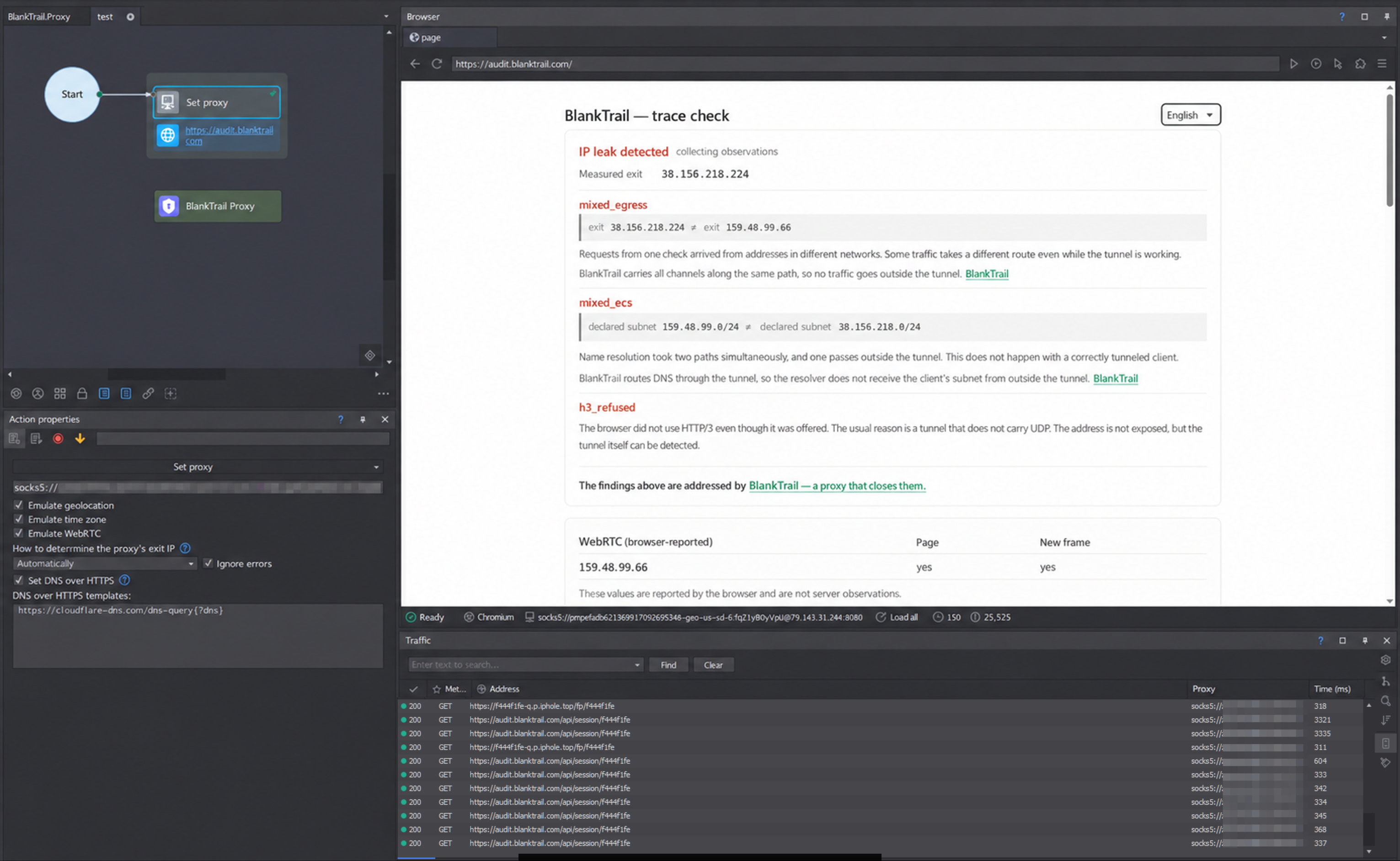Click the orange down-arrow icon

coord(80,438)
